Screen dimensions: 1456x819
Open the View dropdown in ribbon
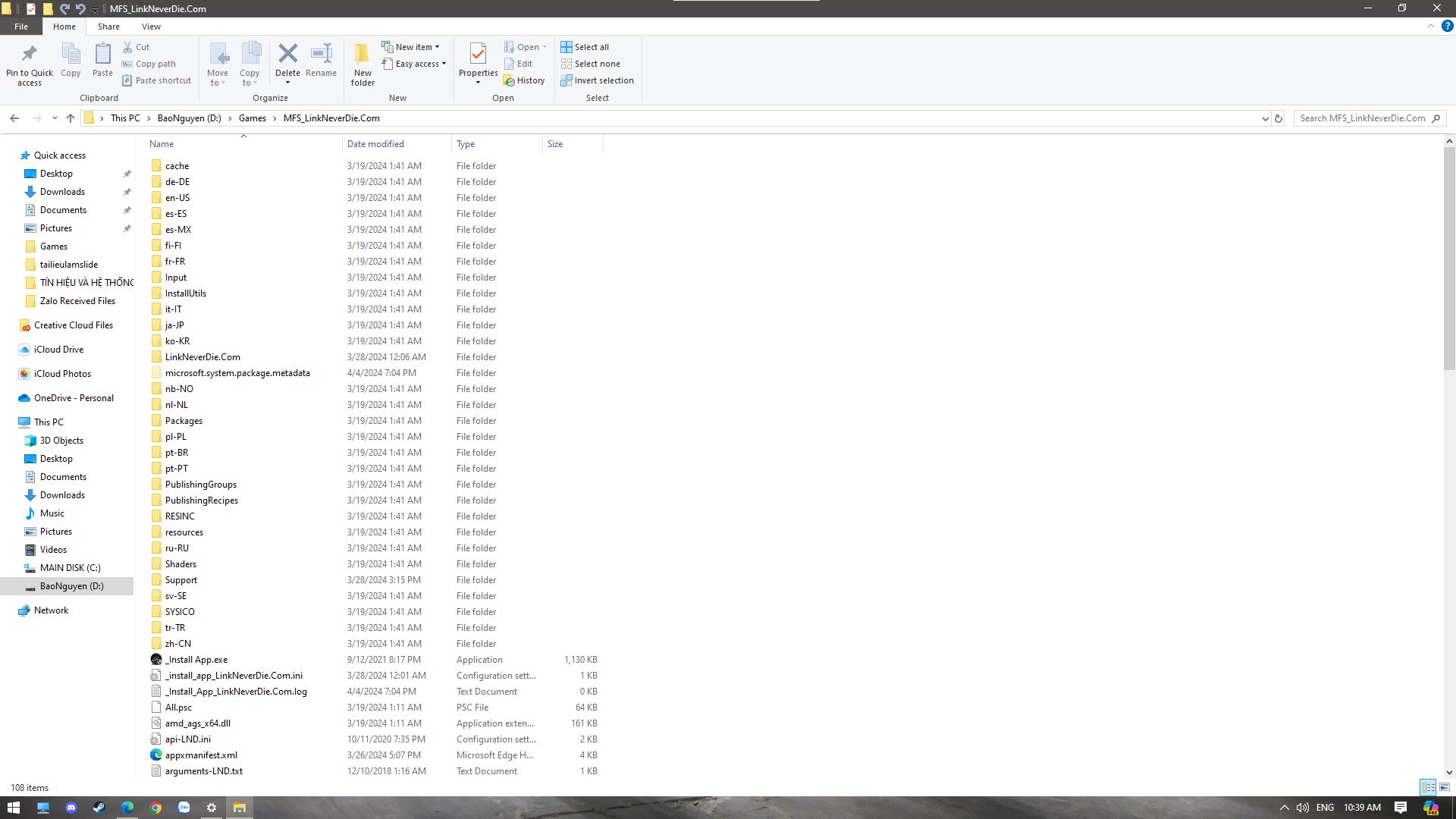coord(150,27)
